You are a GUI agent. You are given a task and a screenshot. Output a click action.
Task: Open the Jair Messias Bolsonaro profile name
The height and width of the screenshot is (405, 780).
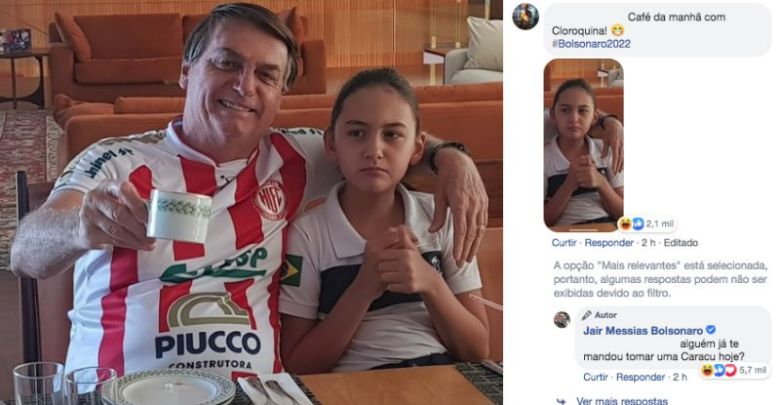[x=643, y=330]
